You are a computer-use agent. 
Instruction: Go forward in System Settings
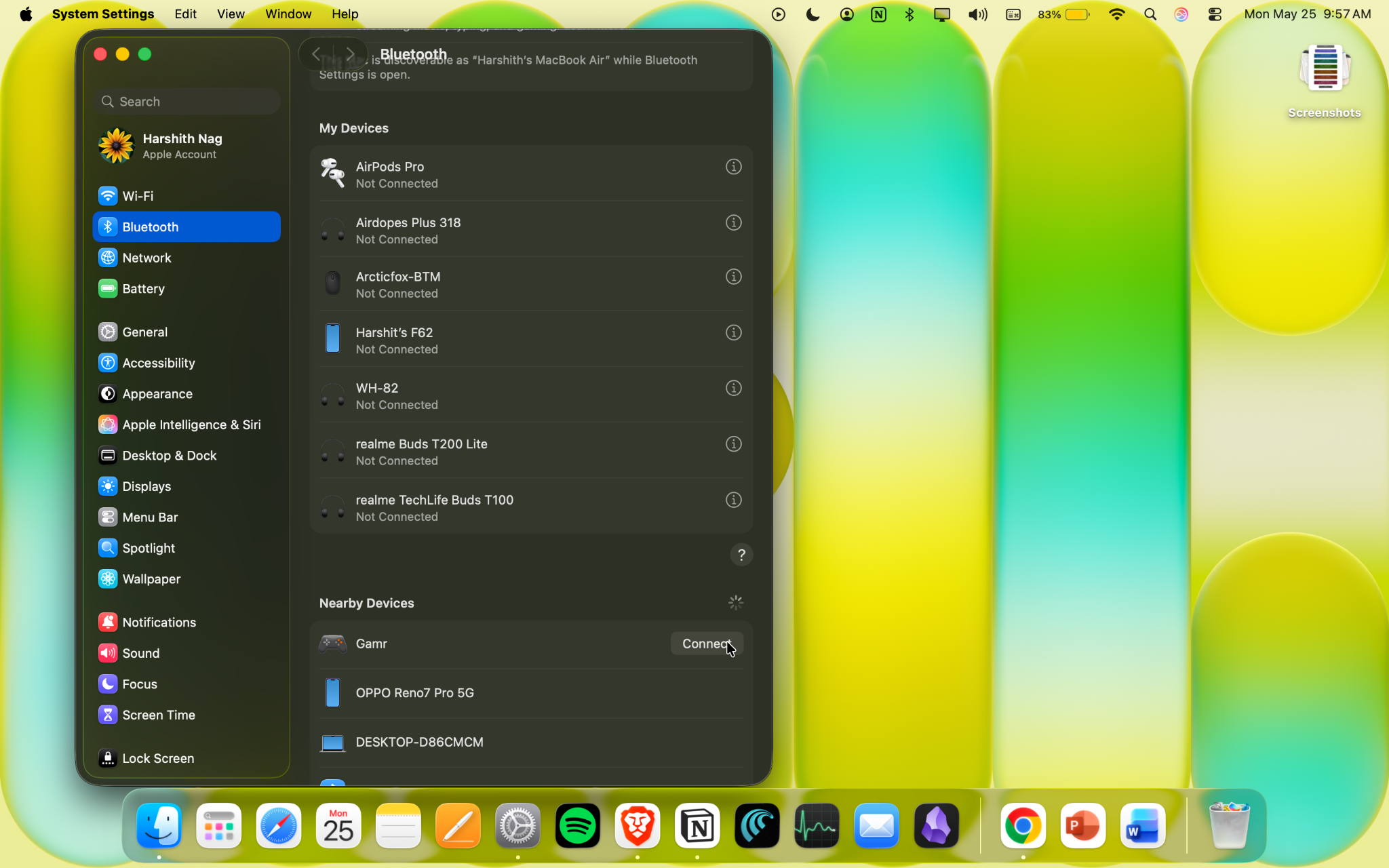click(x=350, y=54)
